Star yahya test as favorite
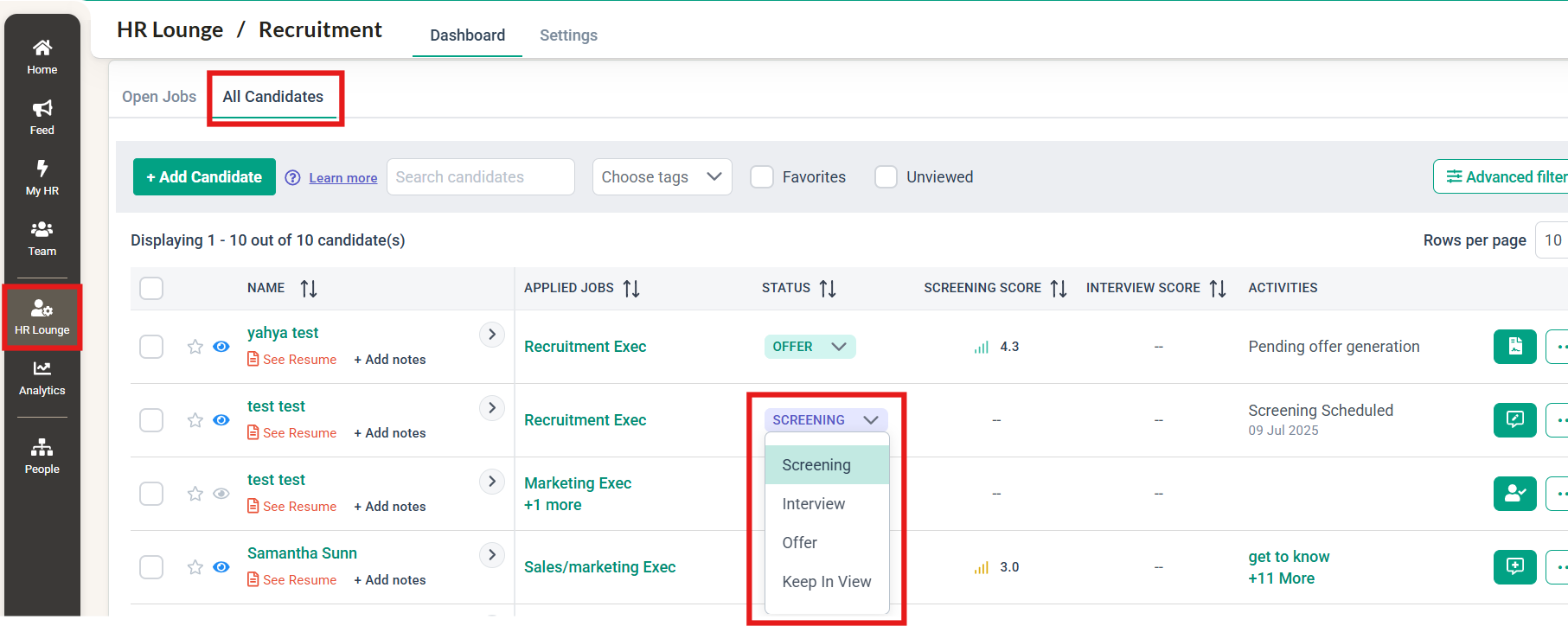 pos(195,347)
